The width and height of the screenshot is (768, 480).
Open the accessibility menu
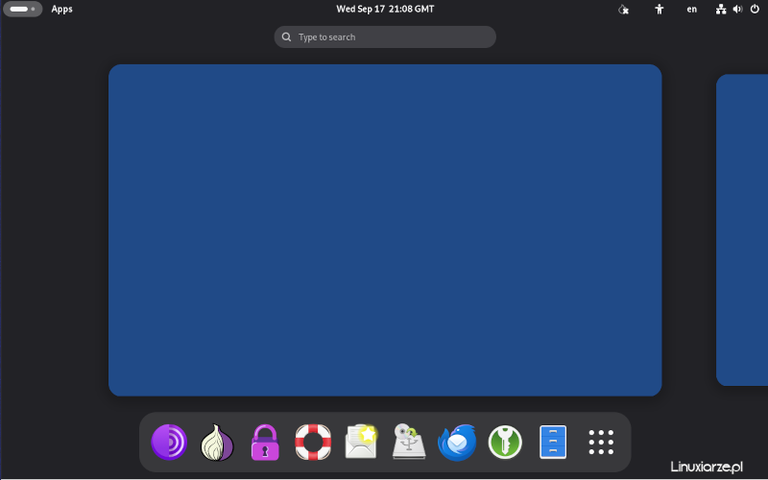point(659,9)
